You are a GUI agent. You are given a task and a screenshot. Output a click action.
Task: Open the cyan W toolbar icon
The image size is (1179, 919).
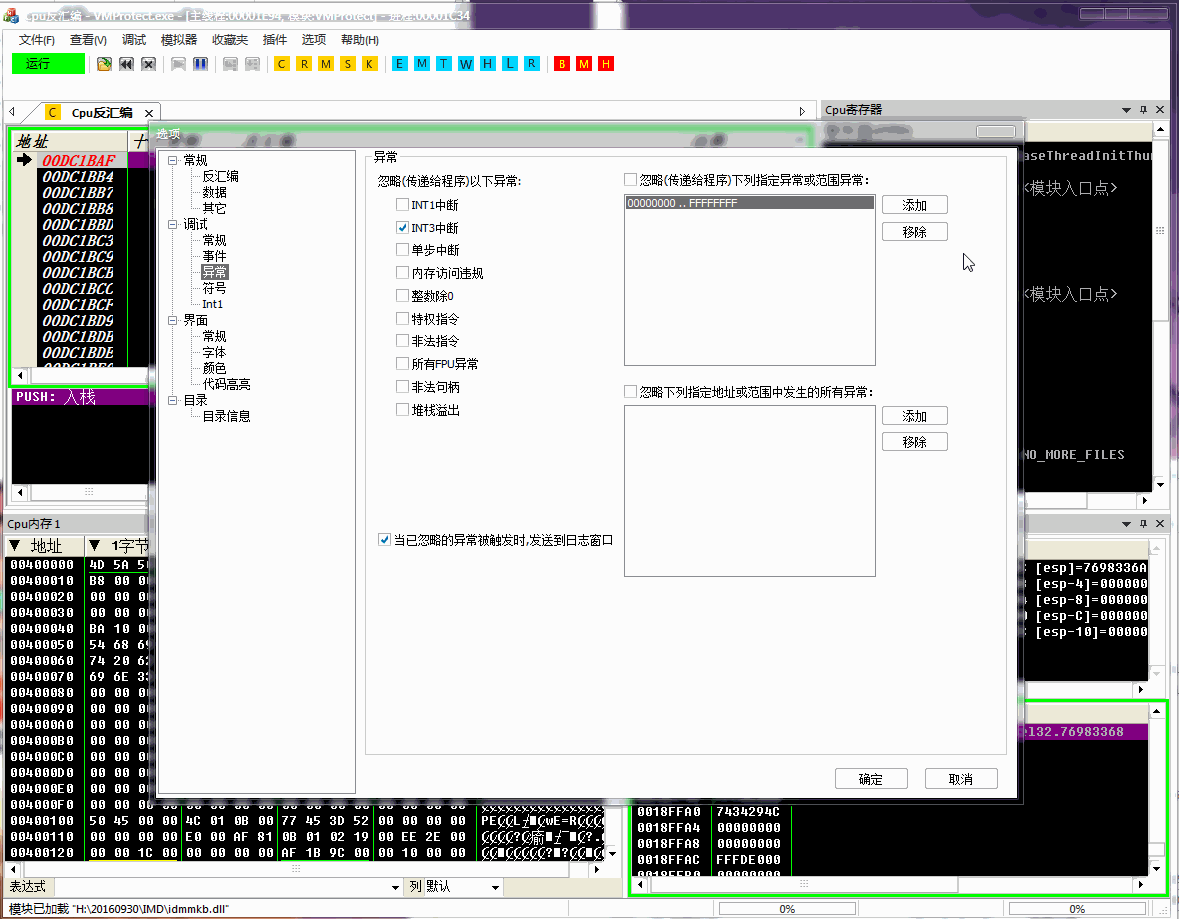465,64
